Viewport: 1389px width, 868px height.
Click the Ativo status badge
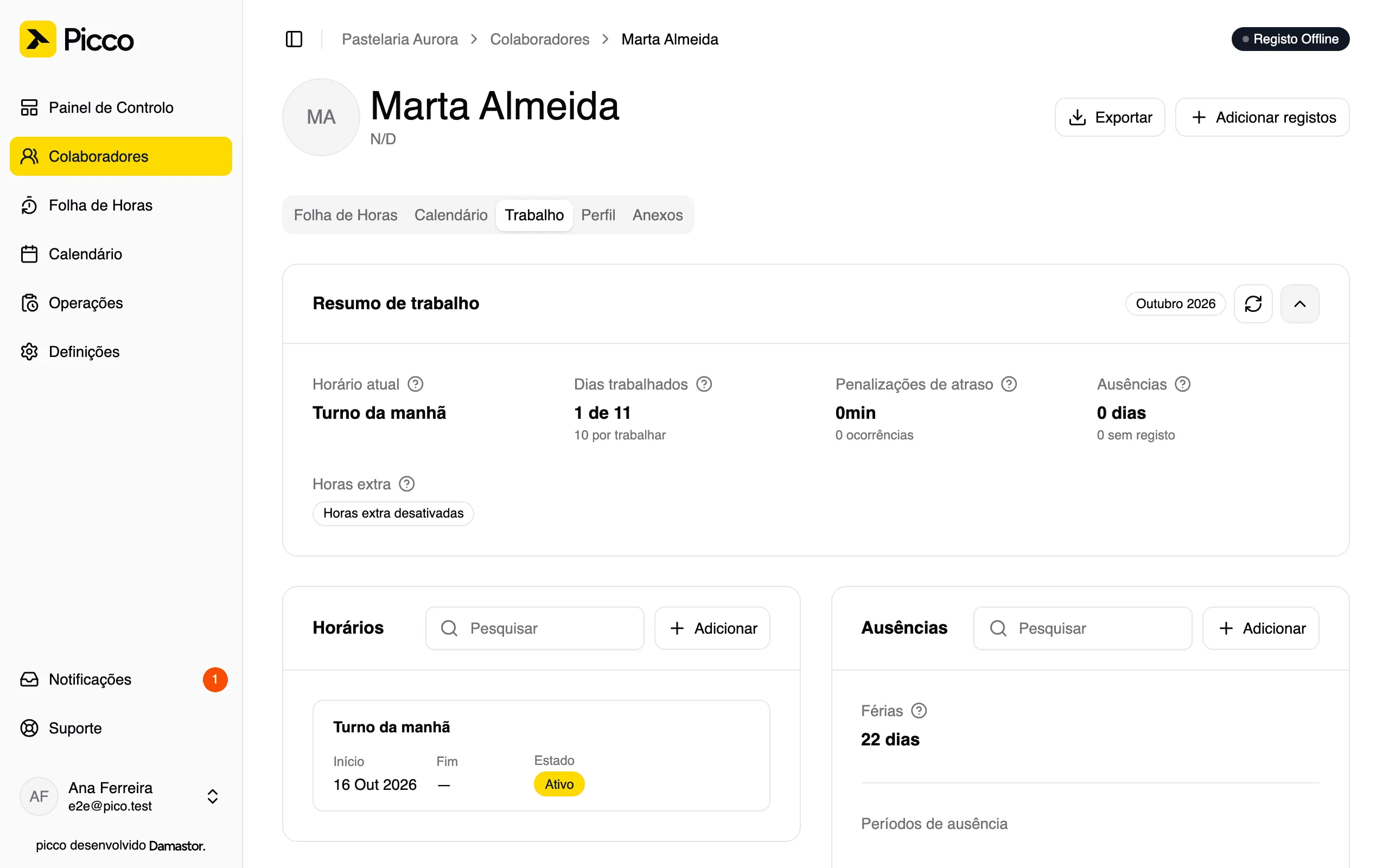pyautogui.click(x=559, y=784)
